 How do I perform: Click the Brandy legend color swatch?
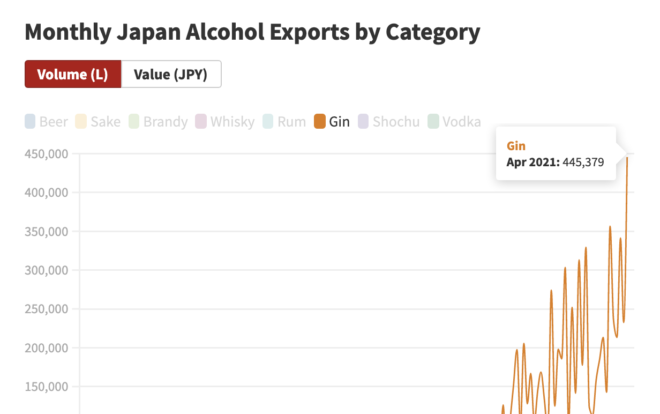coord(134,121)
